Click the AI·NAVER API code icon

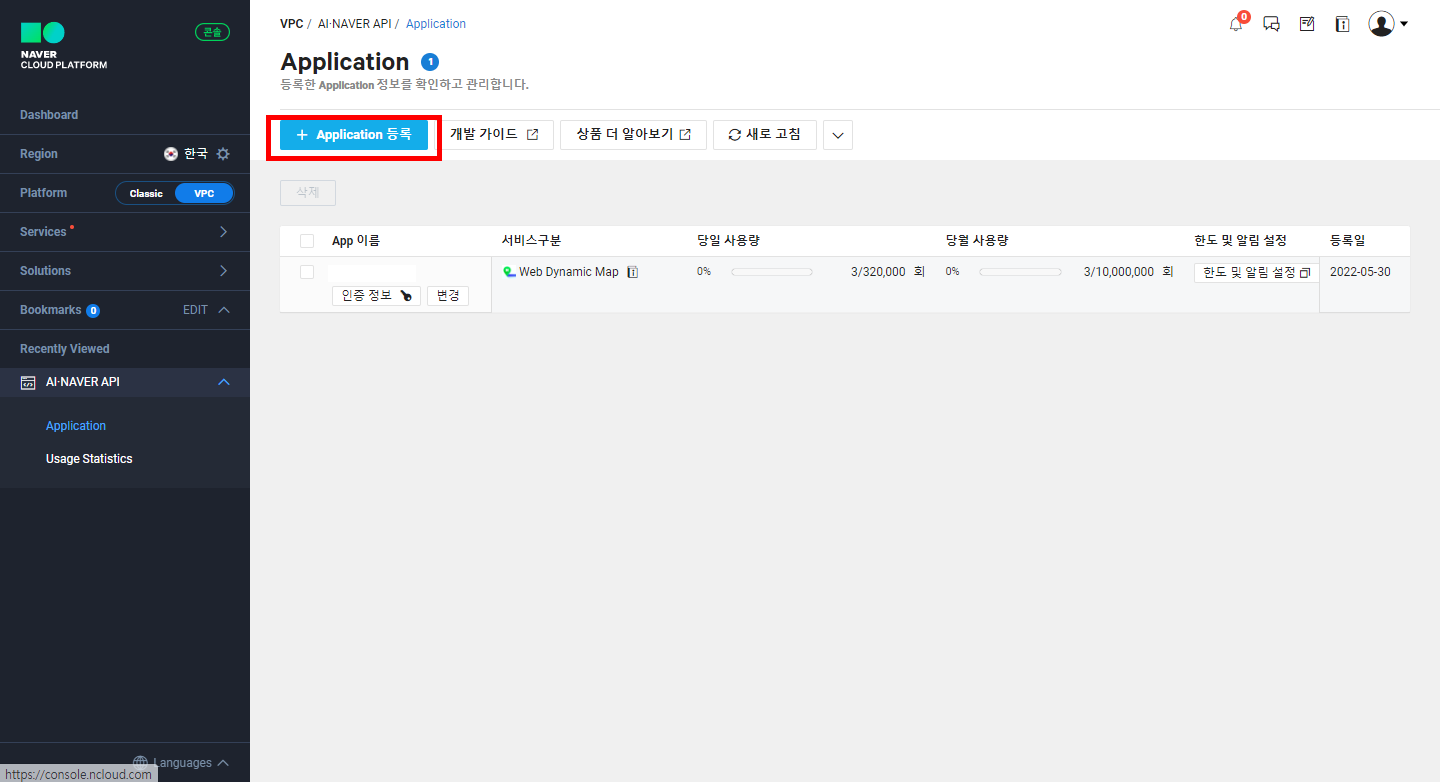[28, 382]
